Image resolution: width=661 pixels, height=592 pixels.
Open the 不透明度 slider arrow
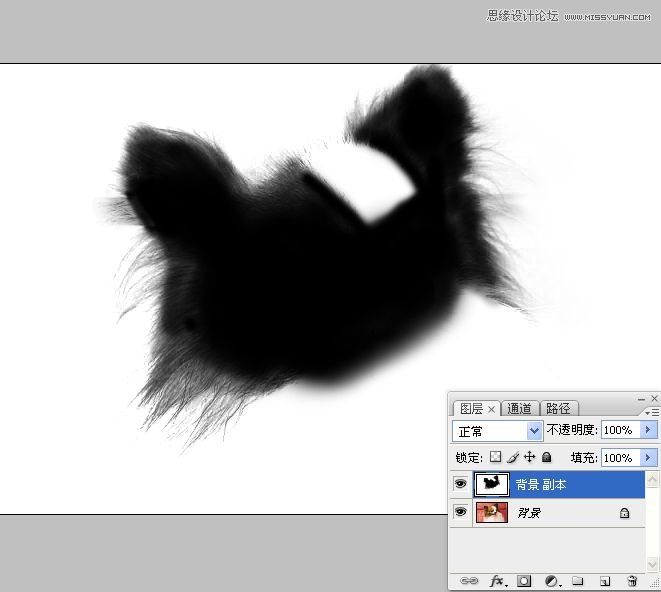648,430
